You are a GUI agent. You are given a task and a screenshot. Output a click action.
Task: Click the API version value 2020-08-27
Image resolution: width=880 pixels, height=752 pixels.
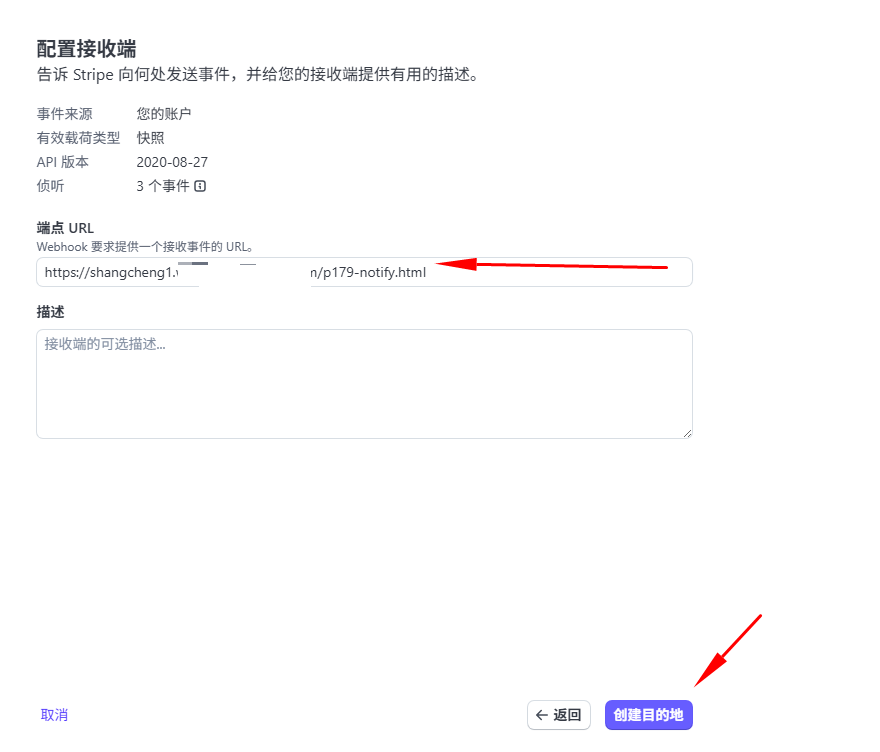click(172, 162)
